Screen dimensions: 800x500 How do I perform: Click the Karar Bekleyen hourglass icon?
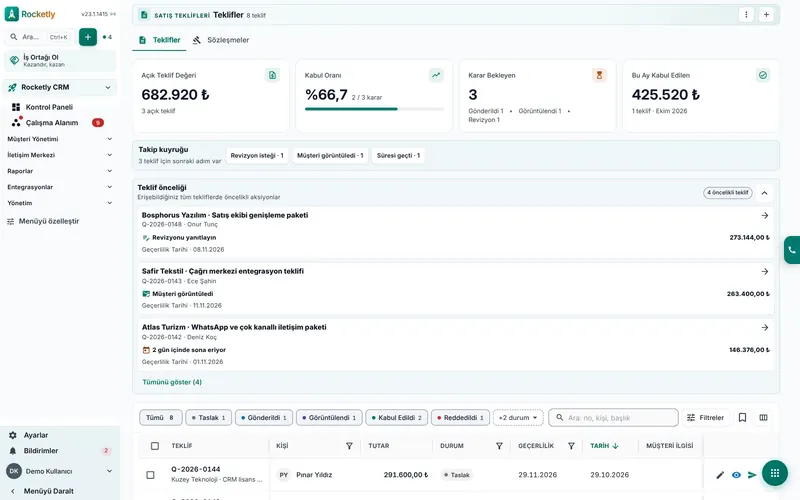tap(599, 75)
